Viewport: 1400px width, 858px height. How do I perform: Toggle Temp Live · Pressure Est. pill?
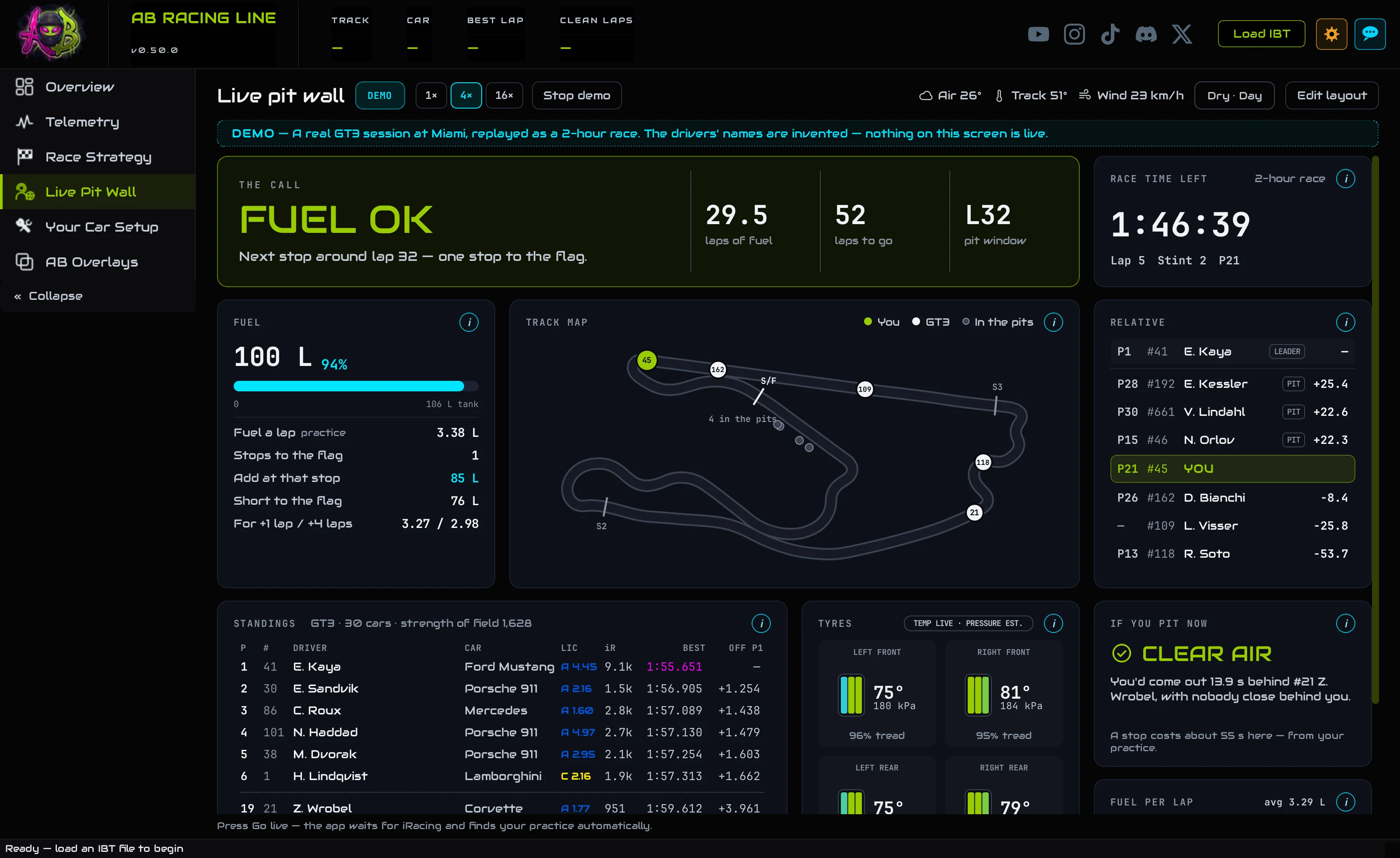tap(968, 623)
